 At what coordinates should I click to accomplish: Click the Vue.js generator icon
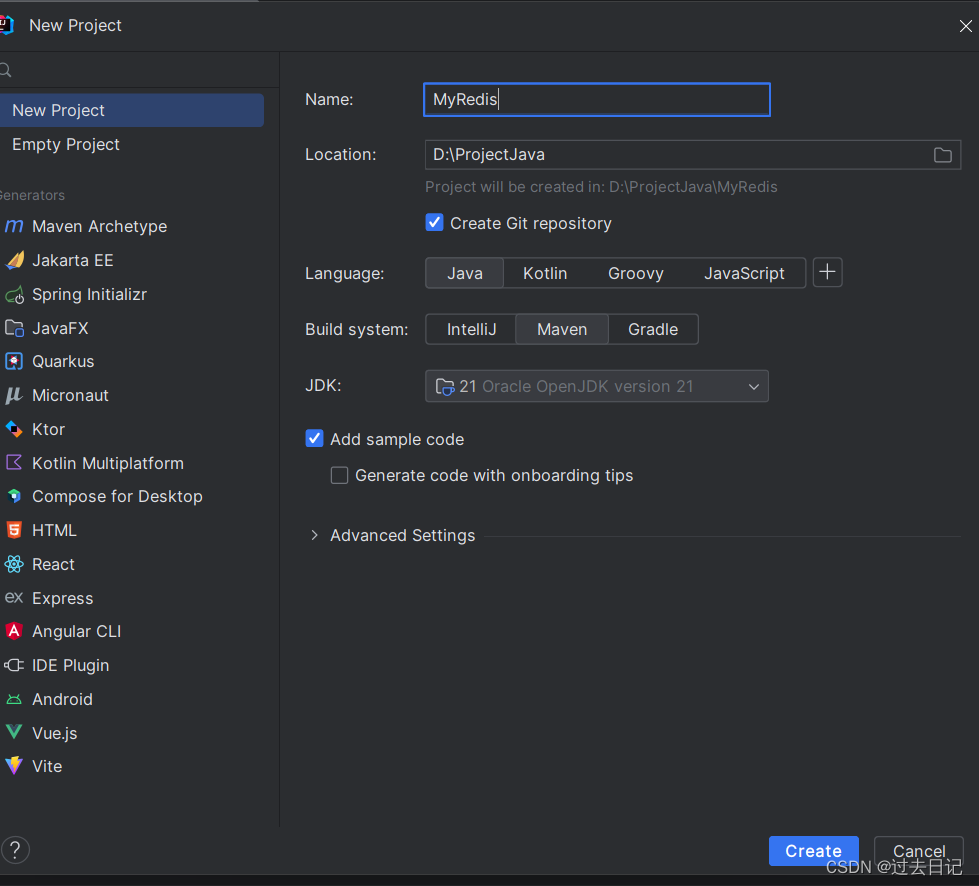pyautogui.click(x=14, y=733)
